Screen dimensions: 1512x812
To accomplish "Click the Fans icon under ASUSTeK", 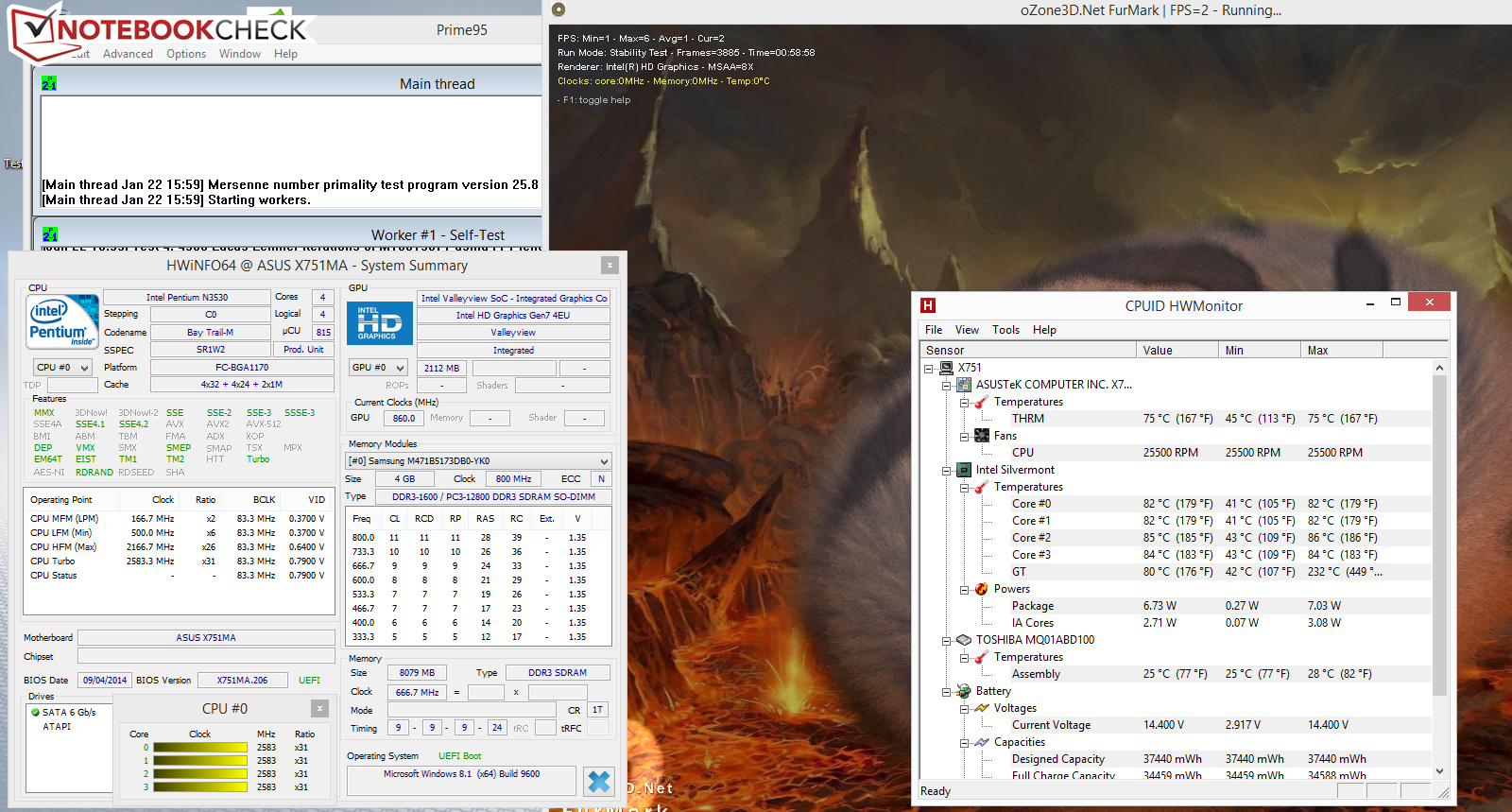I will 982,436.
